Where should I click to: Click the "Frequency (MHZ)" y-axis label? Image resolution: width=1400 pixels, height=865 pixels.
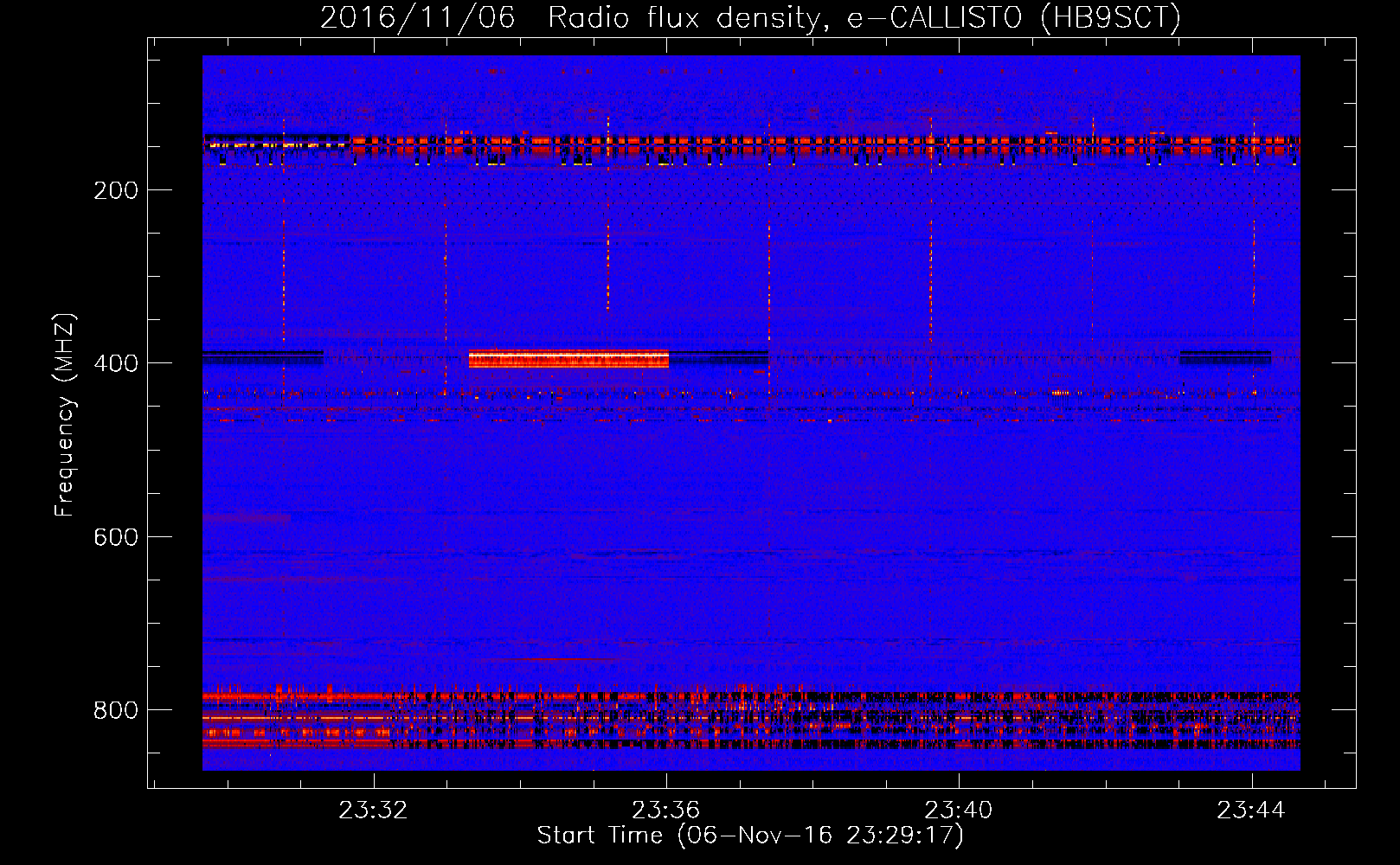coord(65,415)
